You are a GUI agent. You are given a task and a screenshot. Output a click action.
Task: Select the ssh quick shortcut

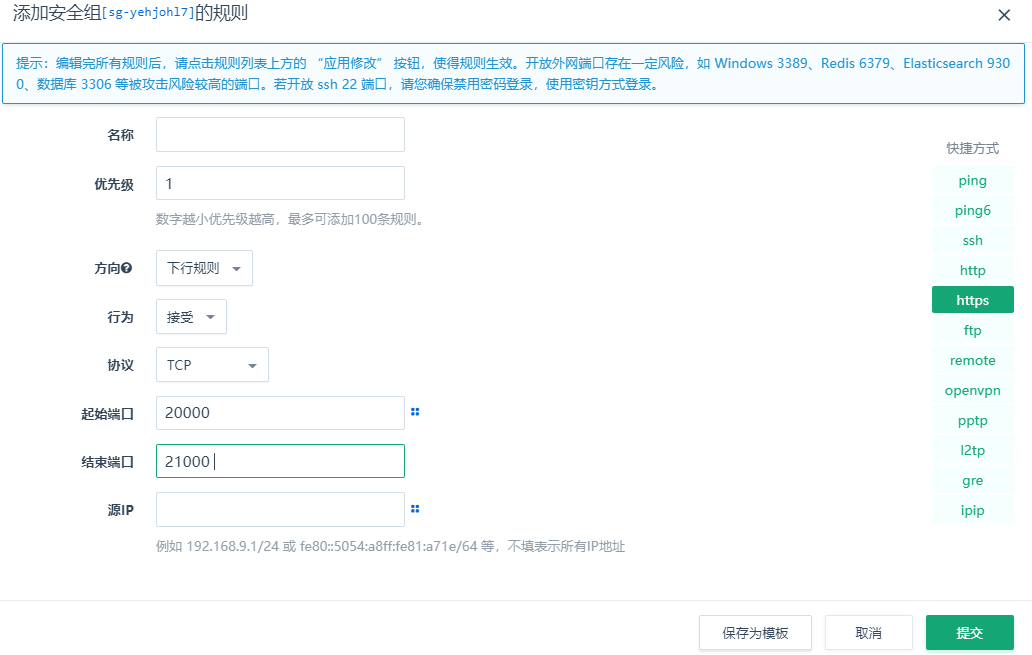[972, 240]
